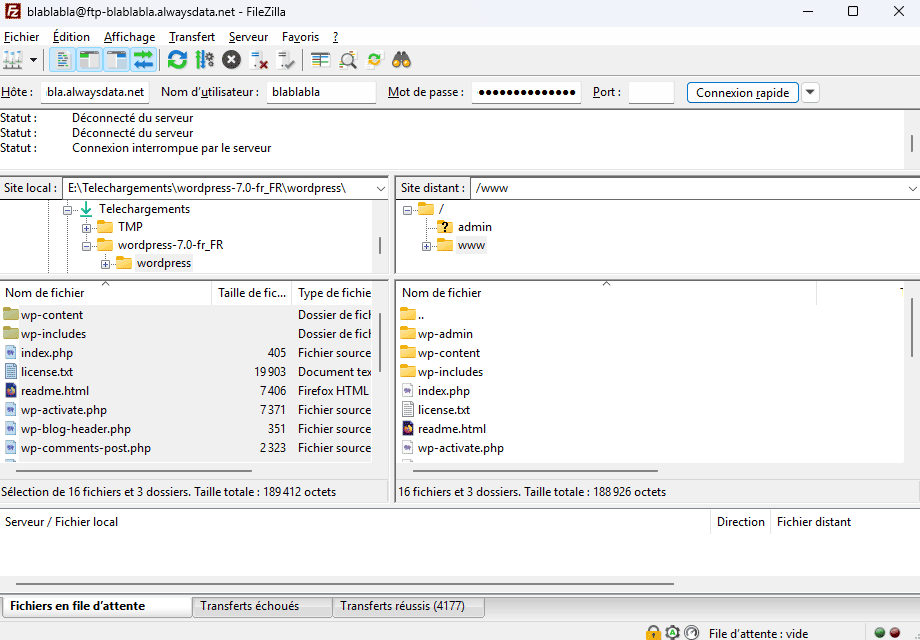
Task: Toggle directory comparison icon
Action: click(348, 60)
